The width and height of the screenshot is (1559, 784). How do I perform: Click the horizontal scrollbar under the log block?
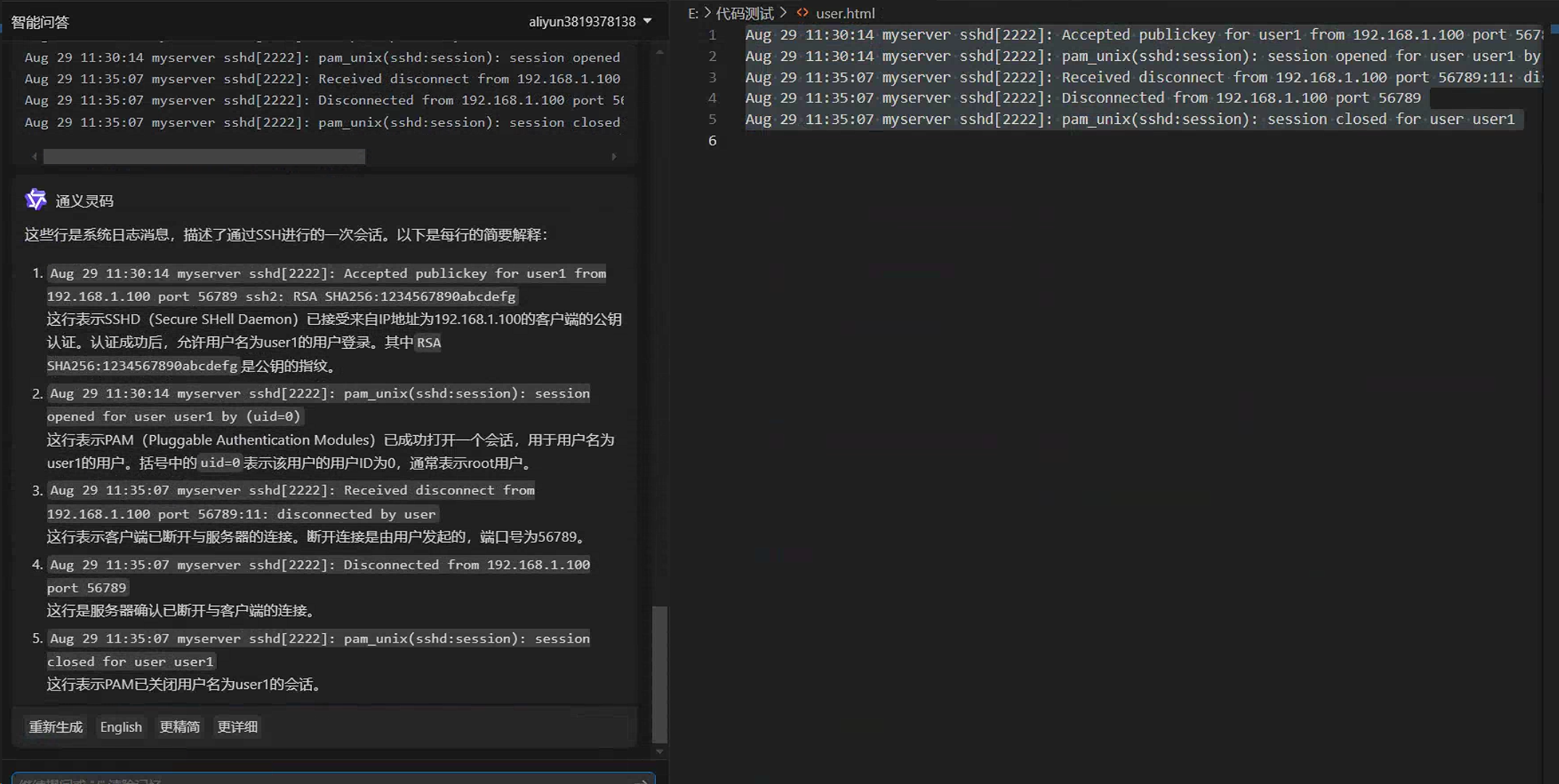pyautogui.click(x=204, y=156)
